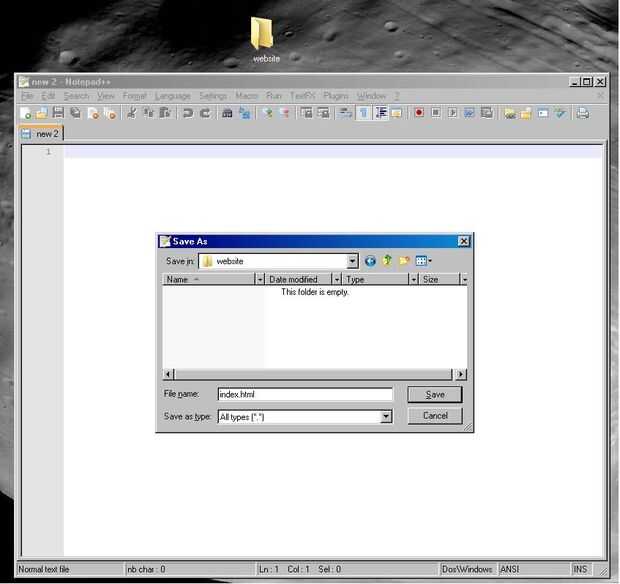Open the Size column dropdown arrow

[x=464, y=280]
